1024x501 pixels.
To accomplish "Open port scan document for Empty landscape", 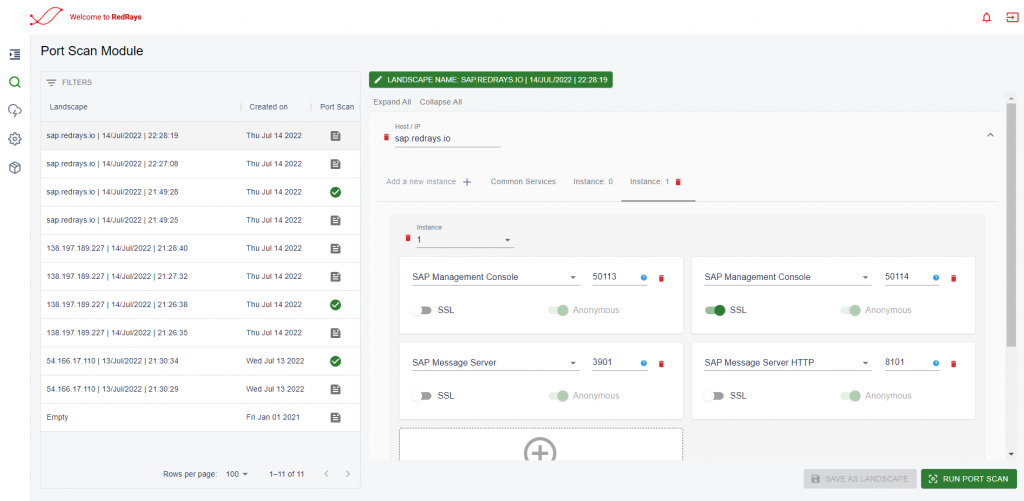I will pyautogui.click(x=336, y=417).
